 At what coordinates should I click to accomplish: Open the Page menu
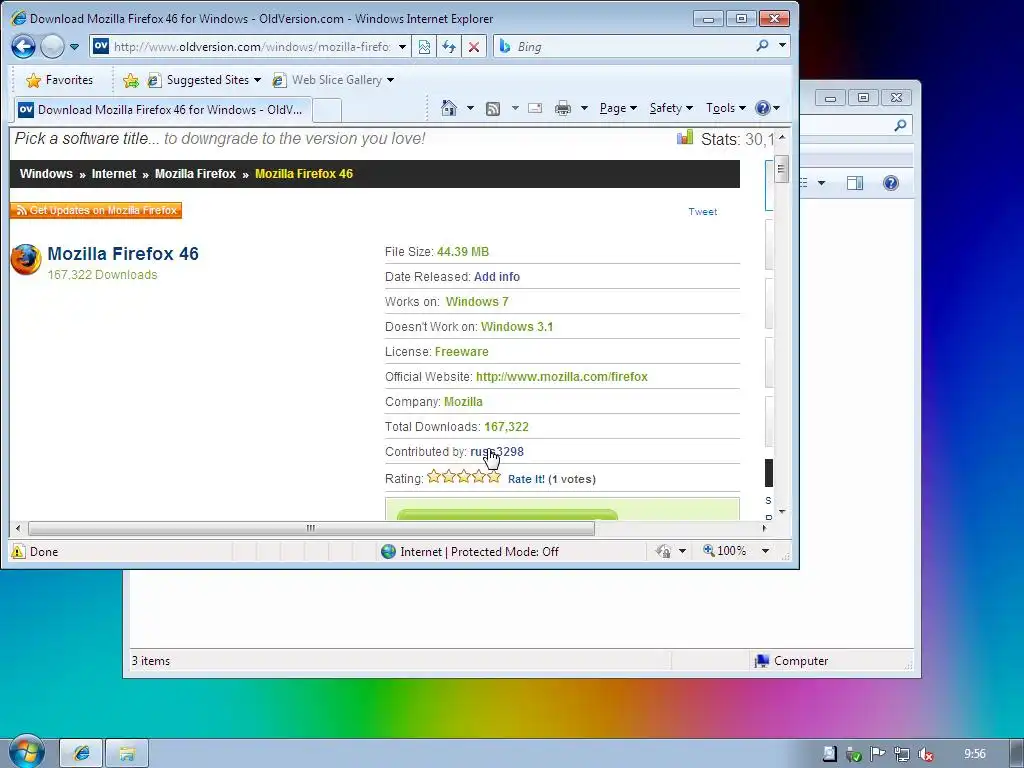tap(618, 108)
